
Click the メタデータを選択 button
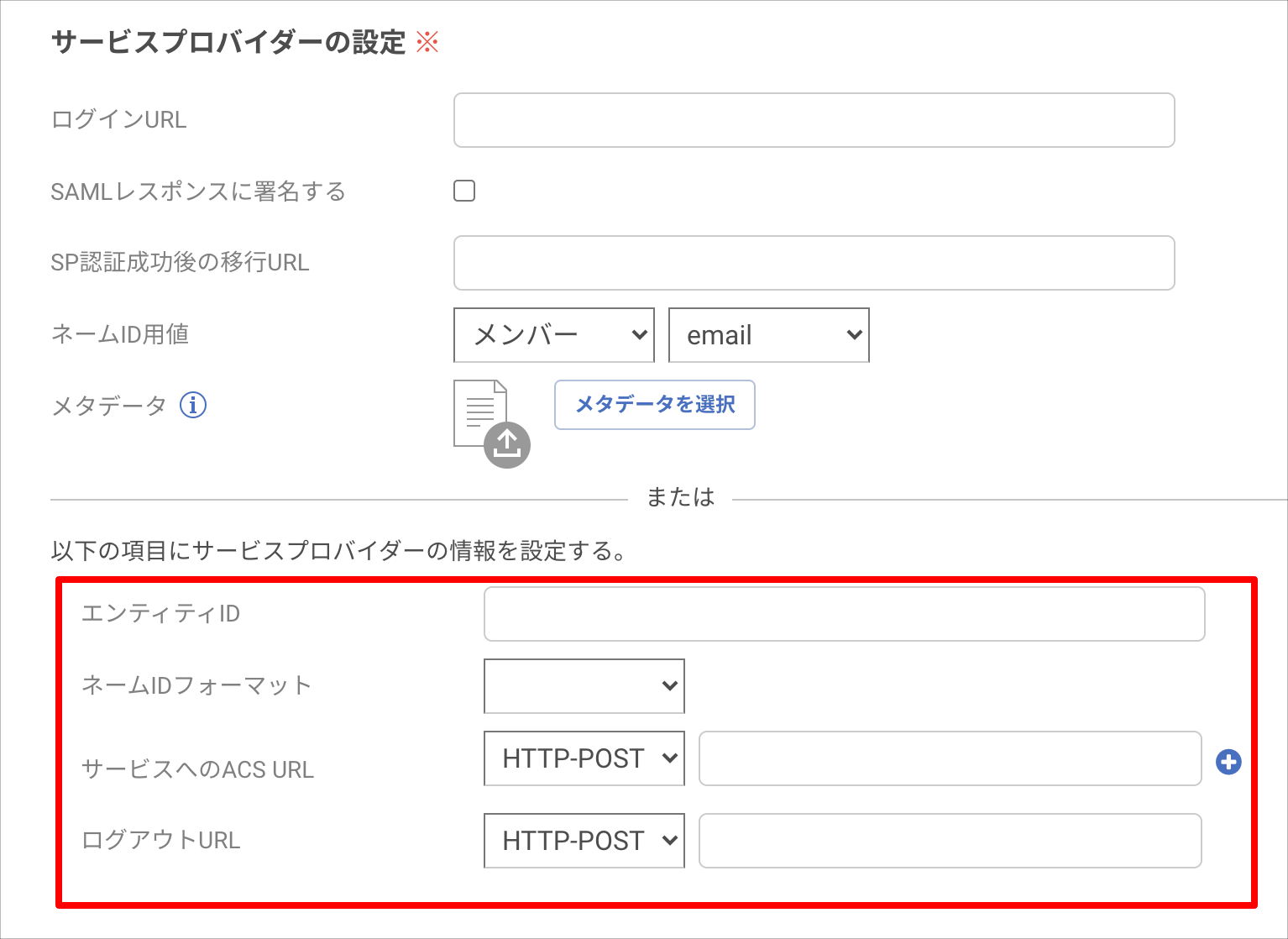[x=655, y=405]
